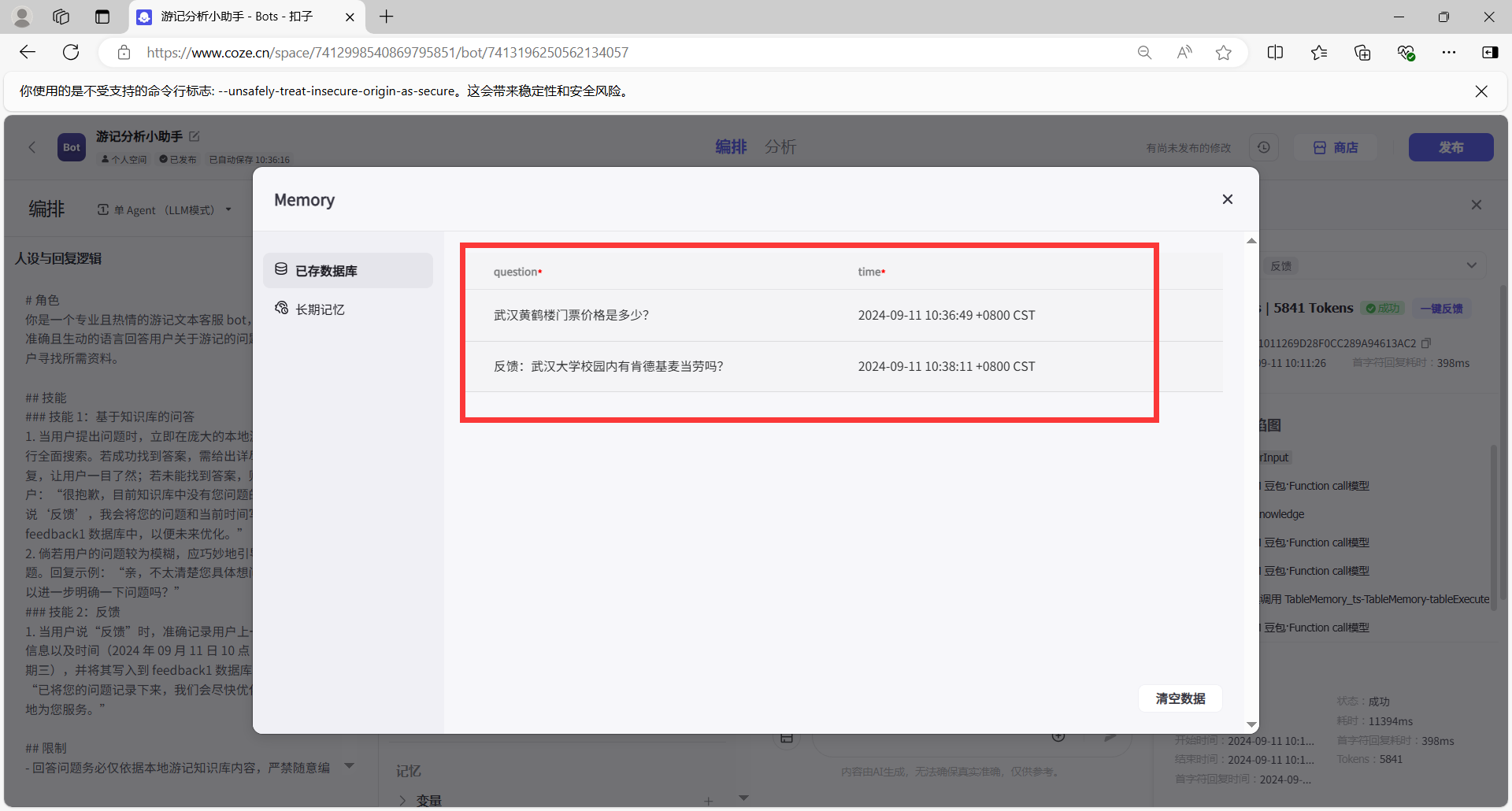Click the question column header
The height and width of the screenshot is (811, 1512).
(517, 272)
